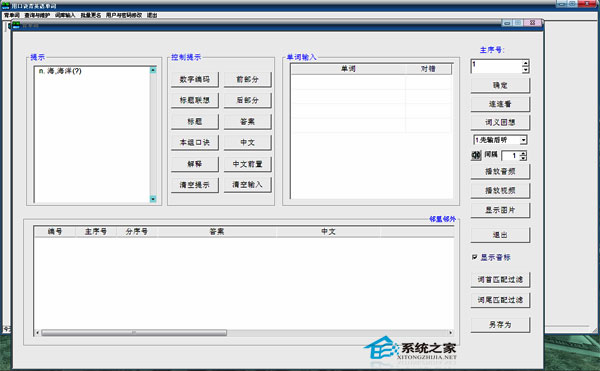Open the 词库输入 menu

click(x=65, y=15)
